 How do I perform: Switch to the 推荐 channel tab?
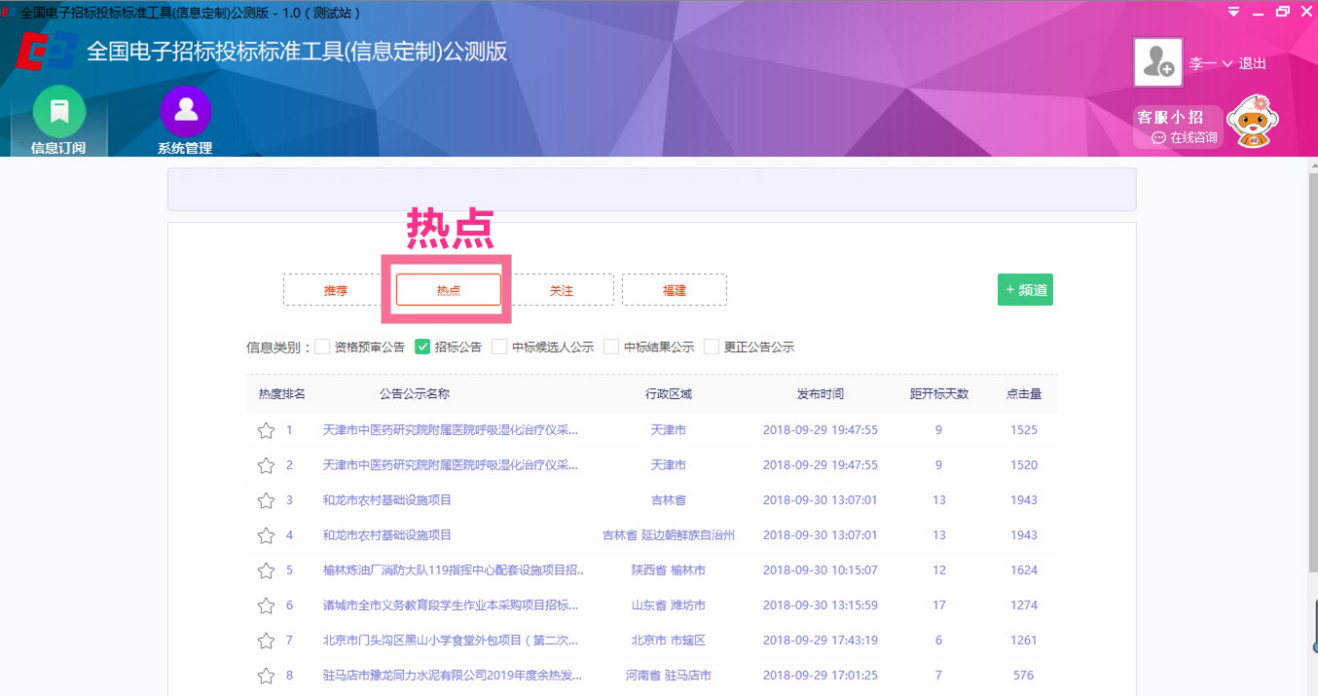pos(335,290)
